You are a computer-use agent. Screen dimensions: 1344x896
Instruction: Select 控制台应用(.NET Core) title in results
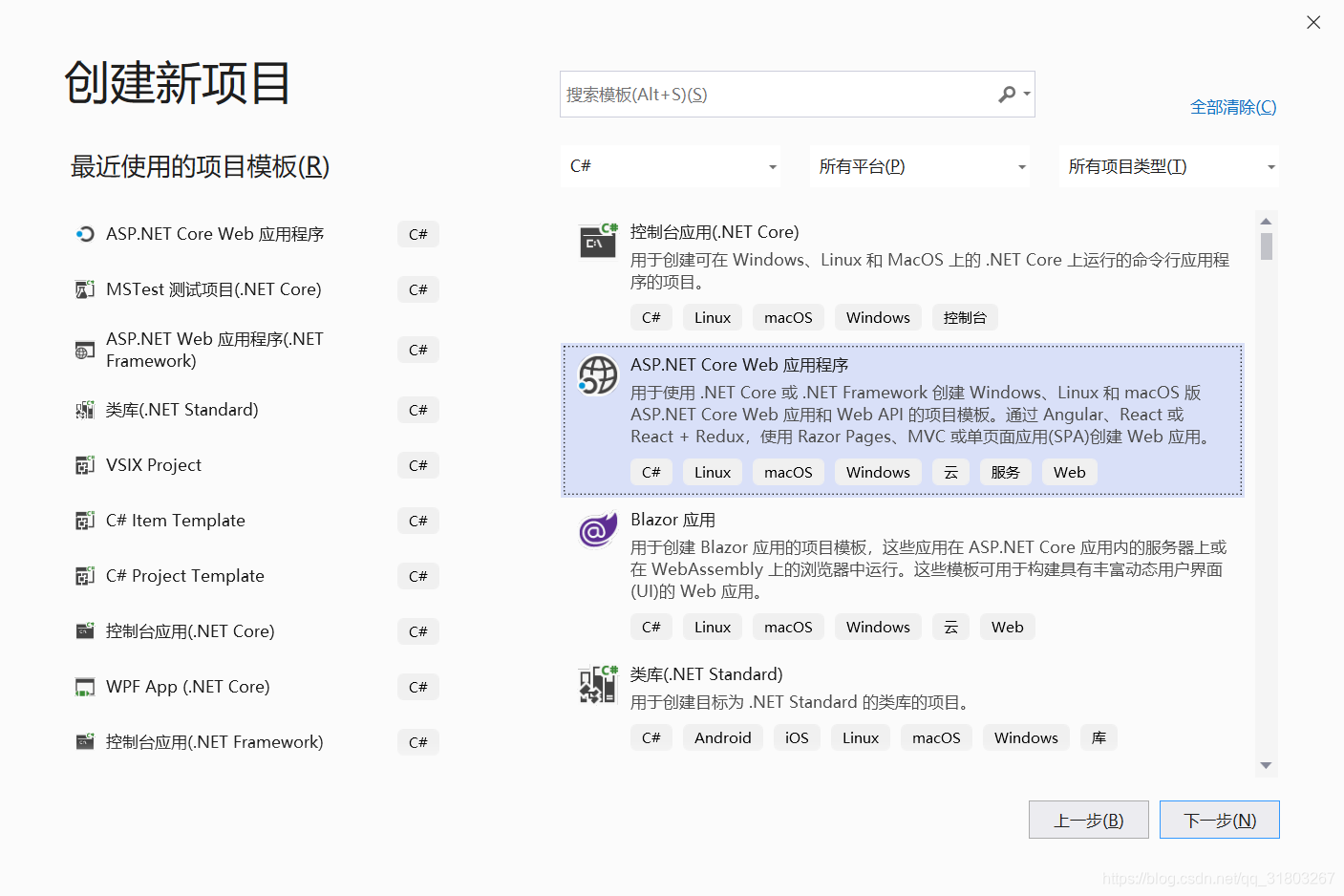point(715,232)
